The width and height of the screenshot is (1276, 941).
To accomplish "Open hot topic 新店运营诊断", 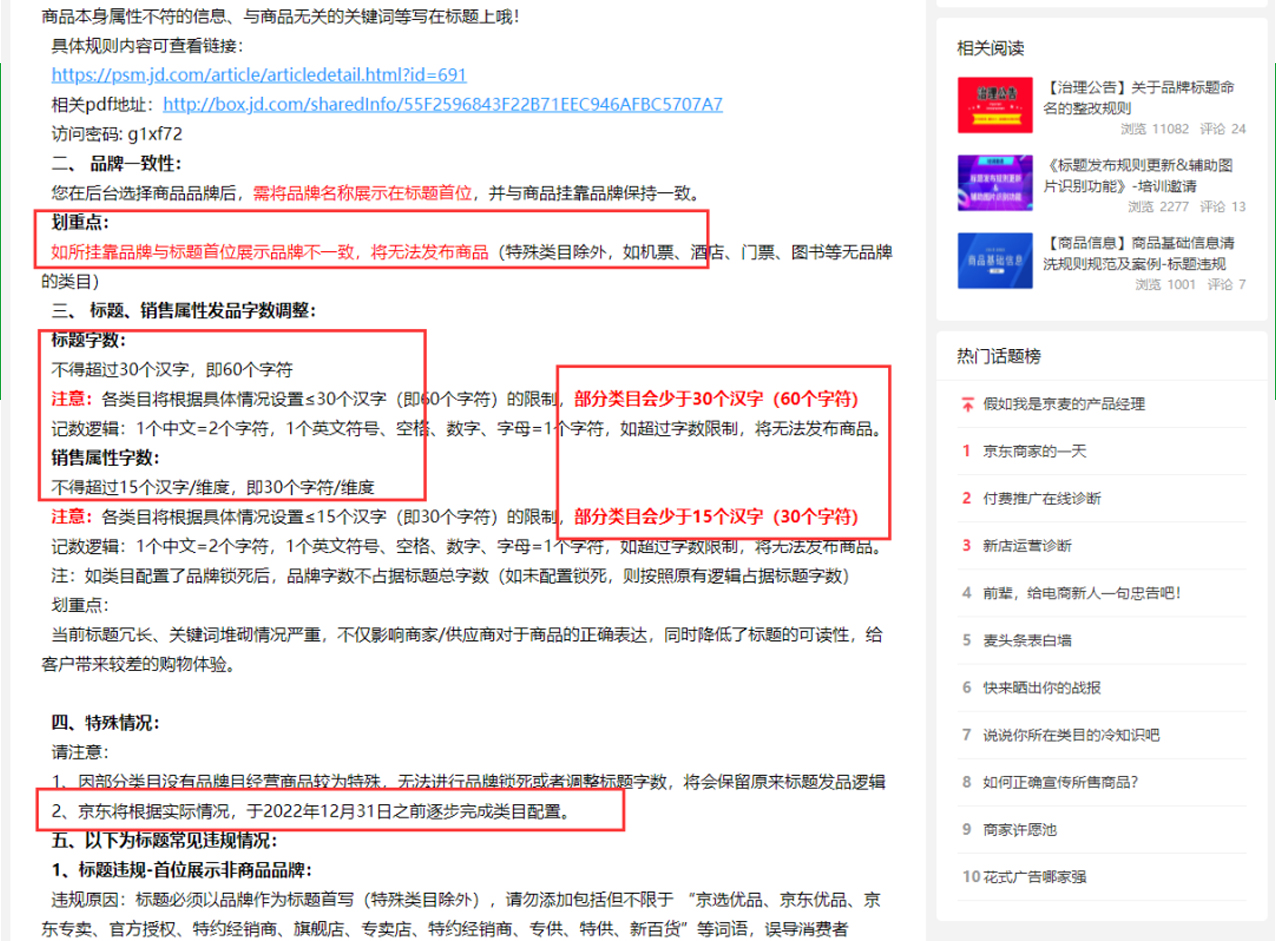I will pyautogui.click(x=1027, y=545).
